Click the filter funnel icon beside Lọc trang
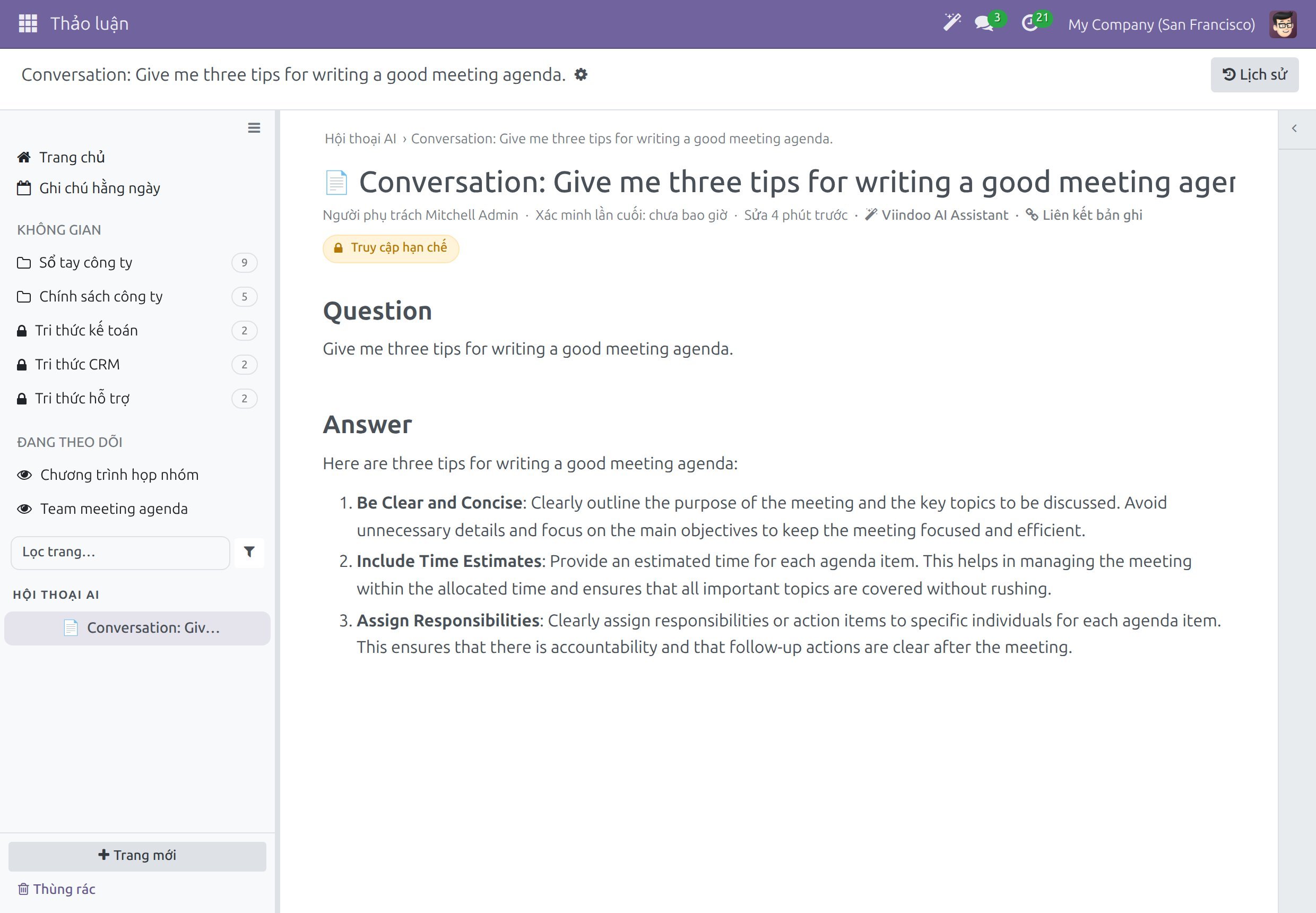Viewport: 1316px width, 913px height. pos(249,552)
